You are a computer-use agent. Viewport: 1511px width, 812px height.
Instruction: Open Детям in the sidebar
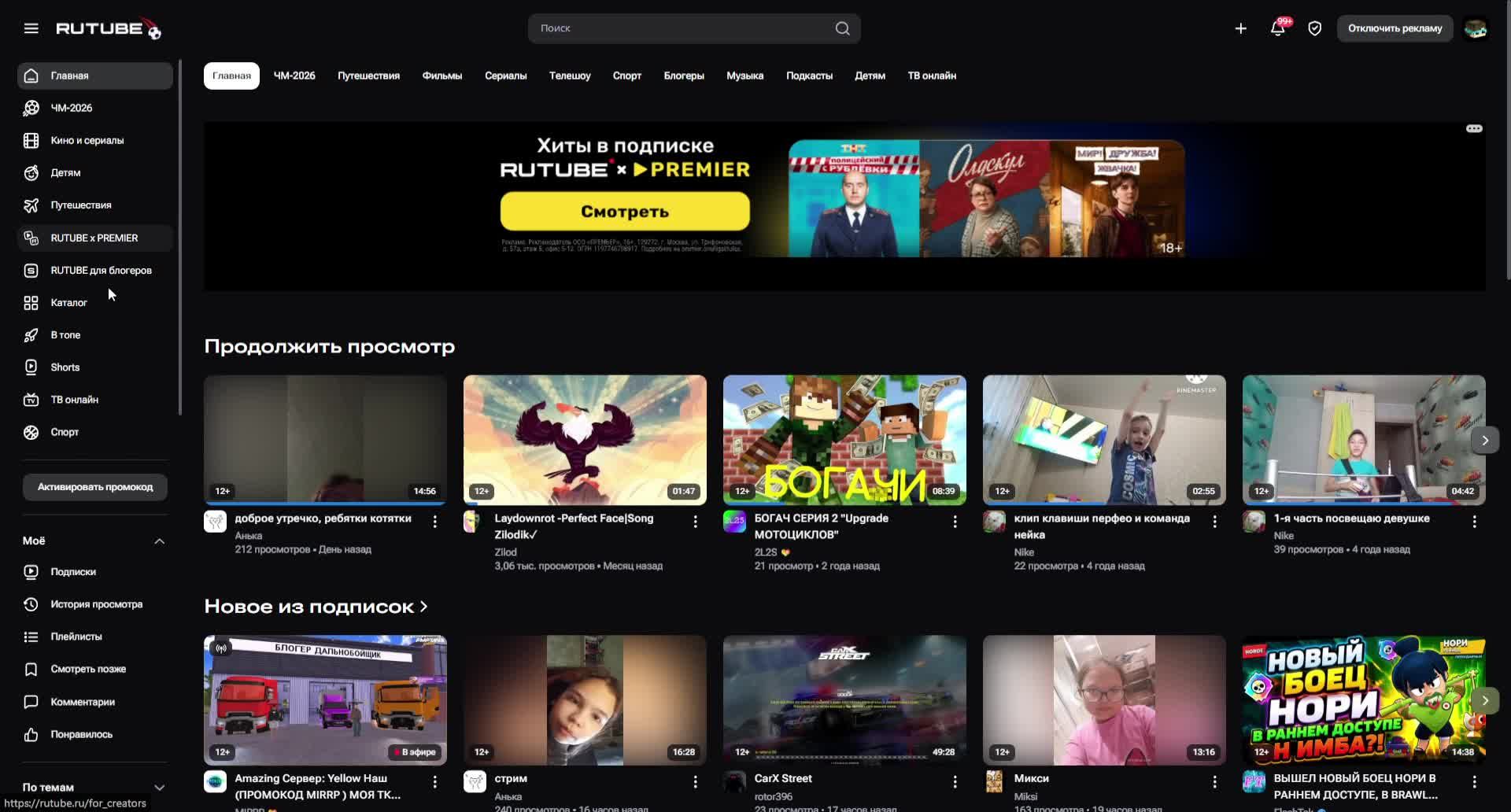(95, 172)
